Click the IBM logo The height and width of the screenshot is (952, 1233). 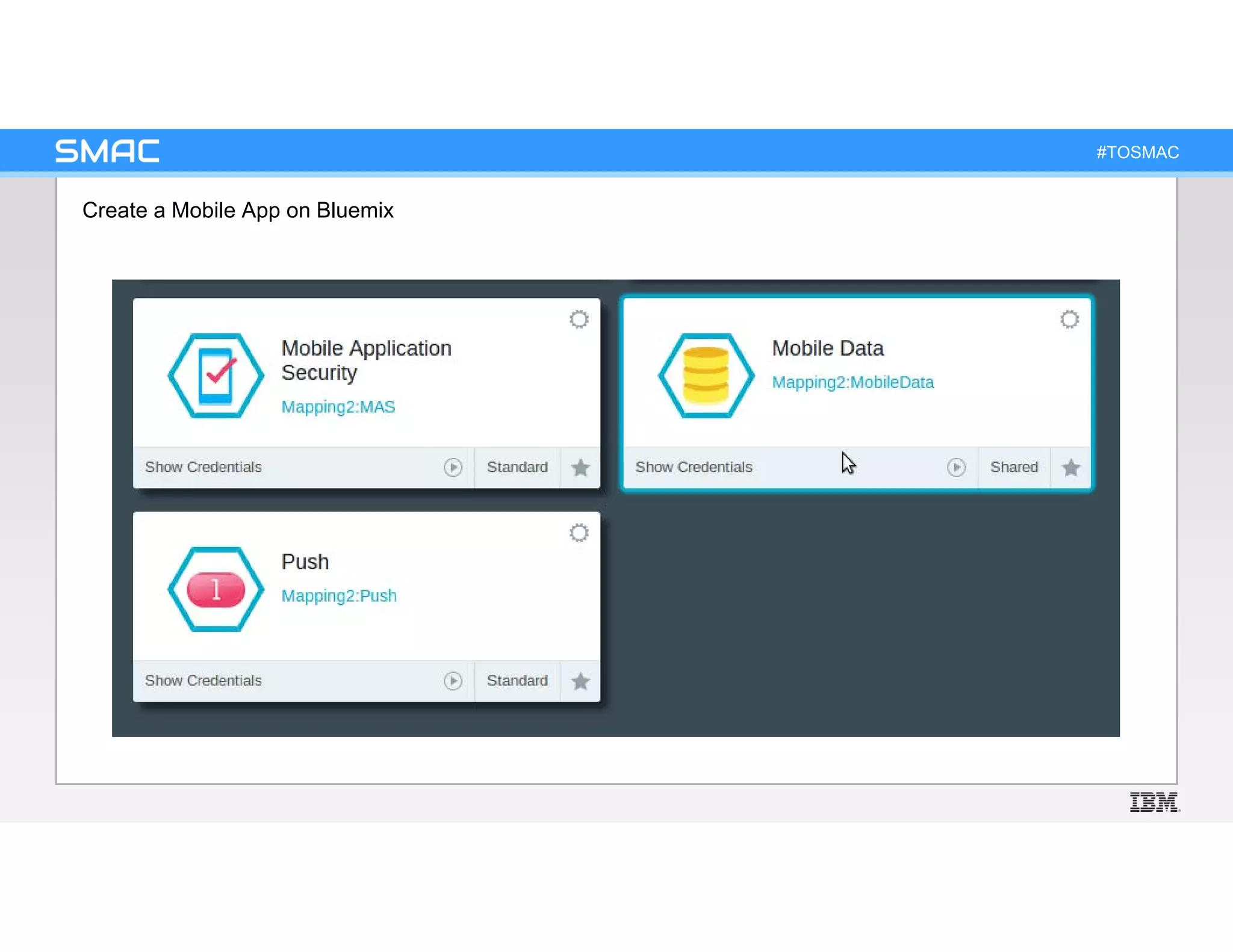click(x=1155, y=802)
